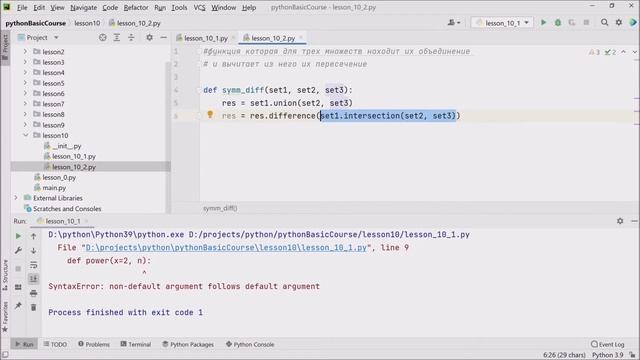Click warnings count inspection indicator
The image size is (640, 360).
[595, 52]
